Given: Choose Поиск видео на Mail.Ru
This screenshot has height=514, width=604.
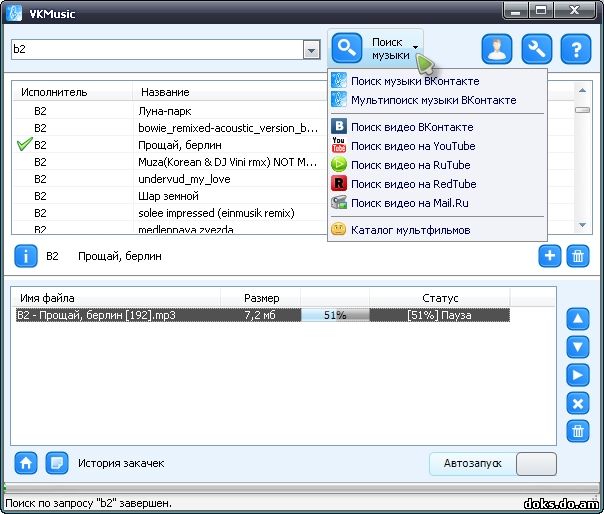Looking at the screenshot, I should [x=437, y=203].
